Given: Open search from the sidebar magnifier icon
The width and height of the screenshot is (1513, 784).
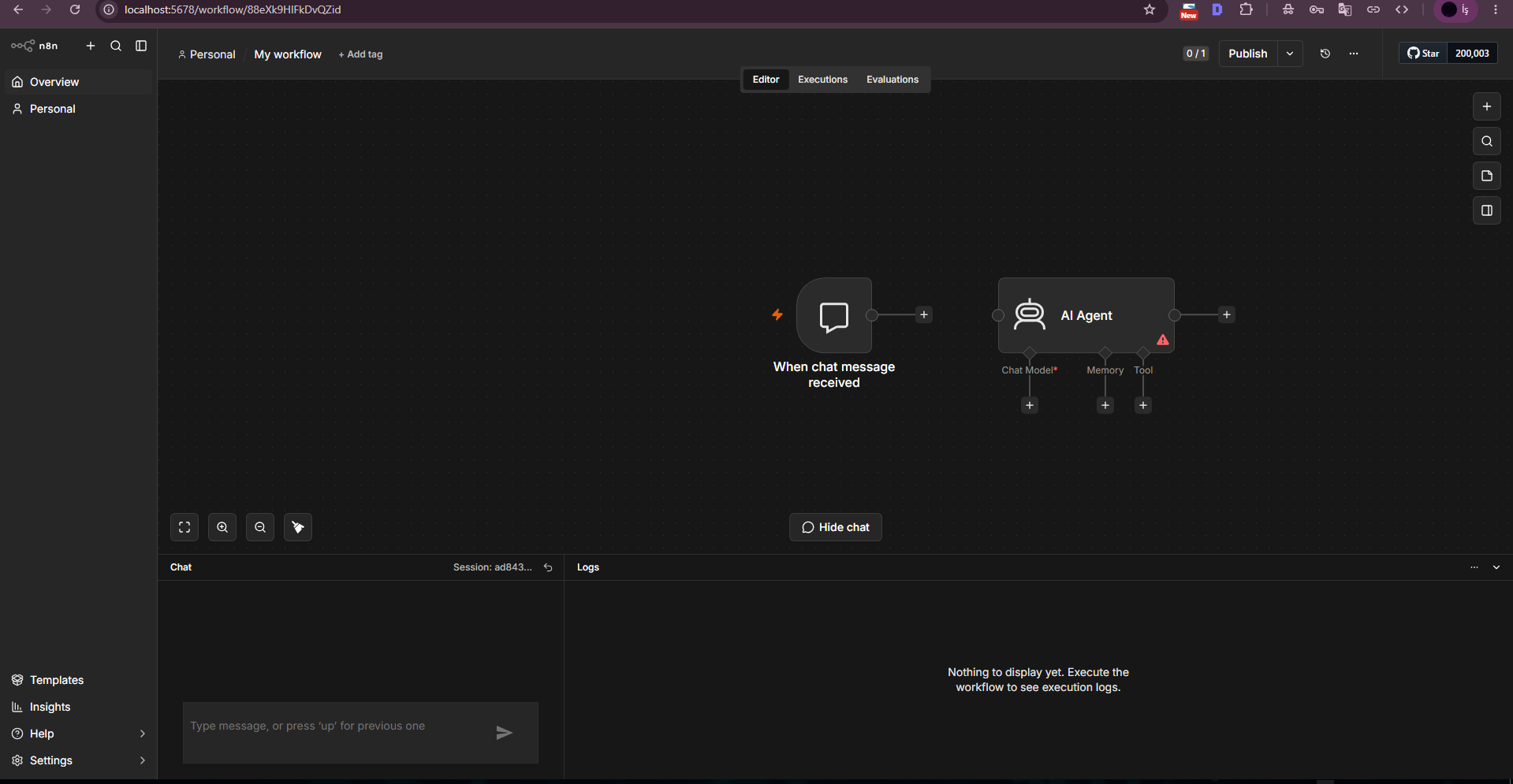Looking at the screenshot, I should point(116,46).
